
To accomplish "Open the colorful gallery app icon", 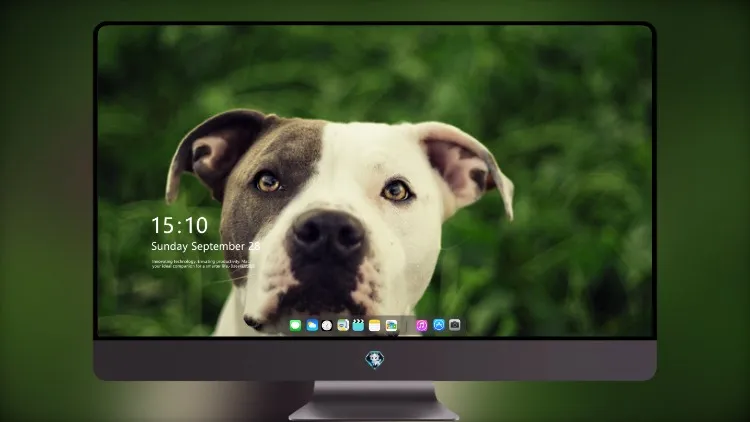I will pyautogui.click(x=391, y=325).
